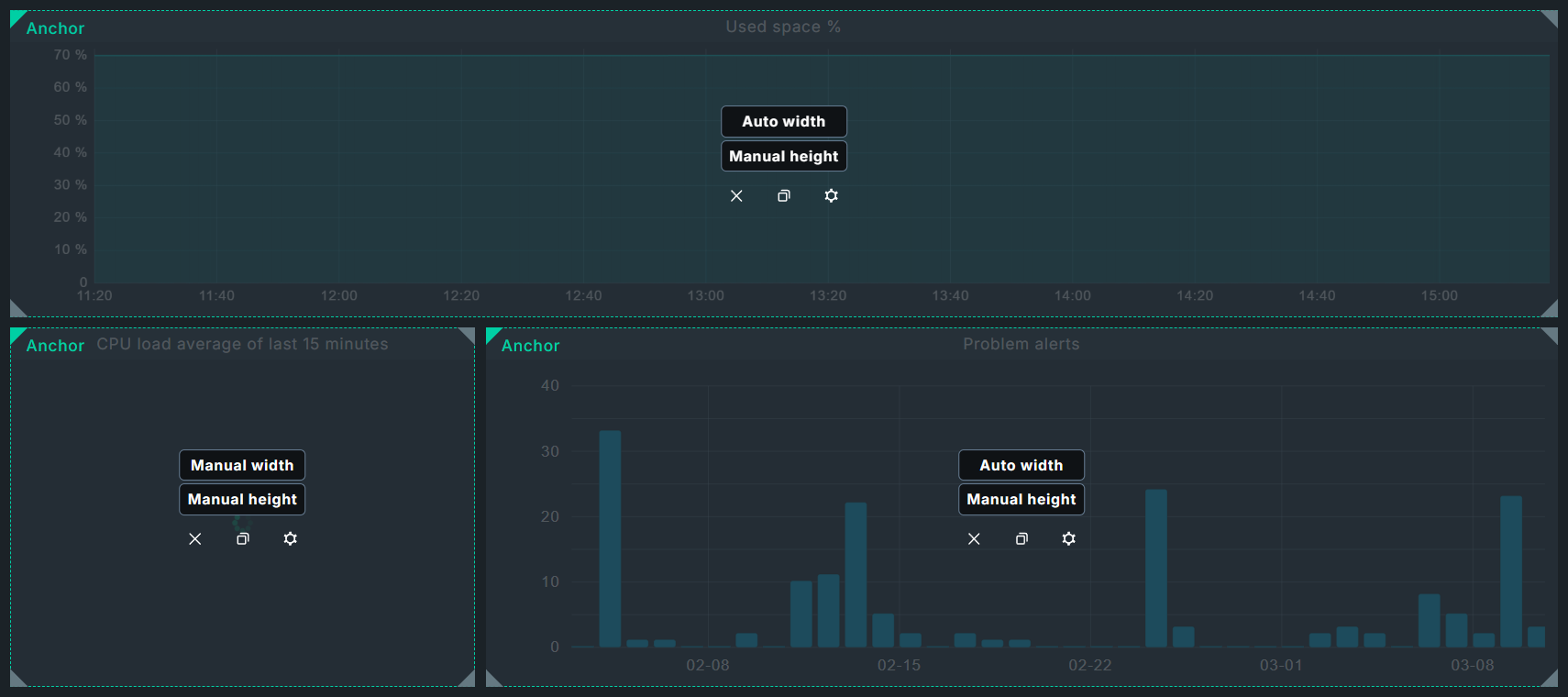
Task: Click the top-right corner handle of Used space % widget
Action: [x=1551, y=17]
